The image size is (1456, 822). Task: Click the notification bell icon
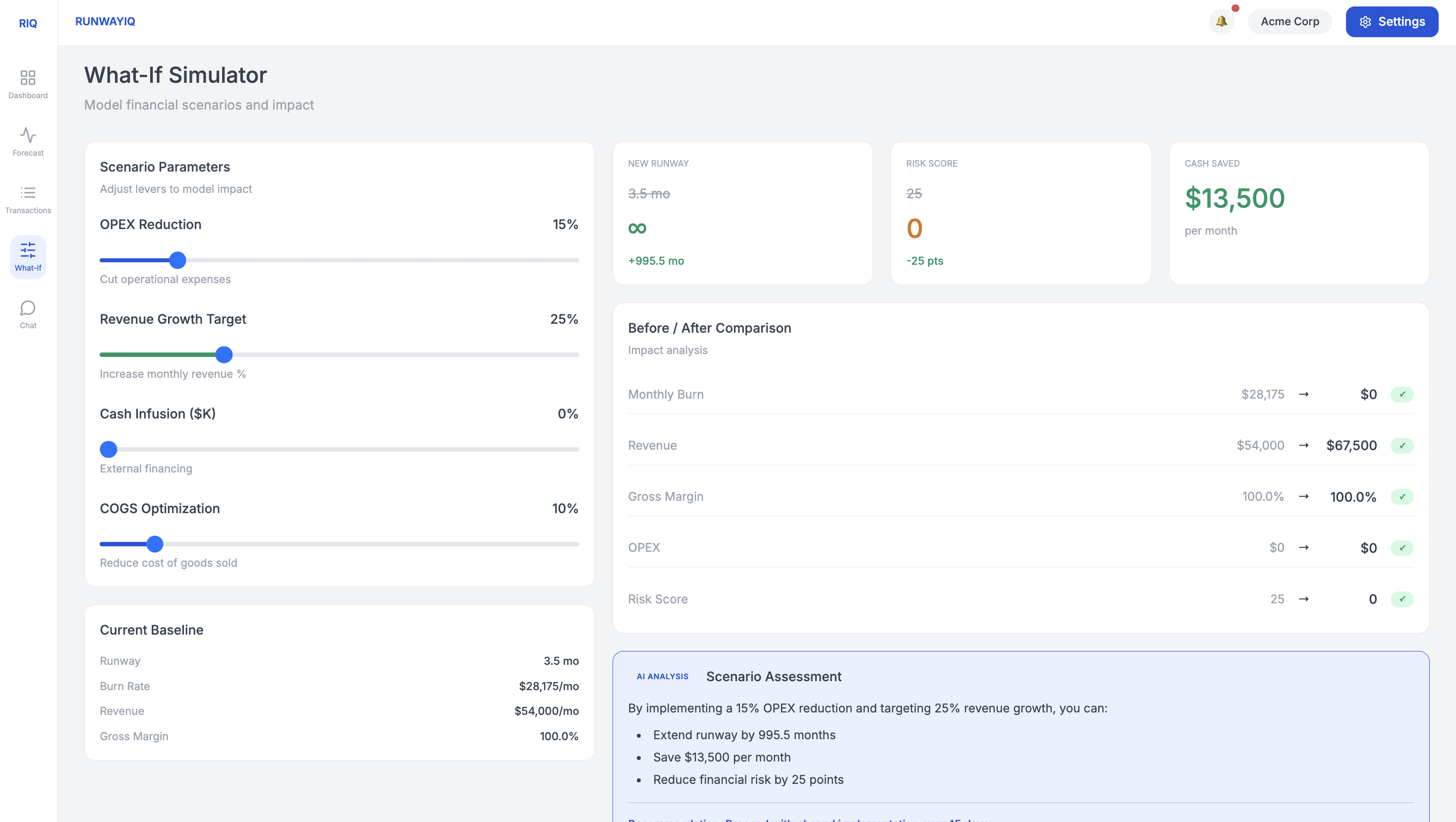point(1222,21)
